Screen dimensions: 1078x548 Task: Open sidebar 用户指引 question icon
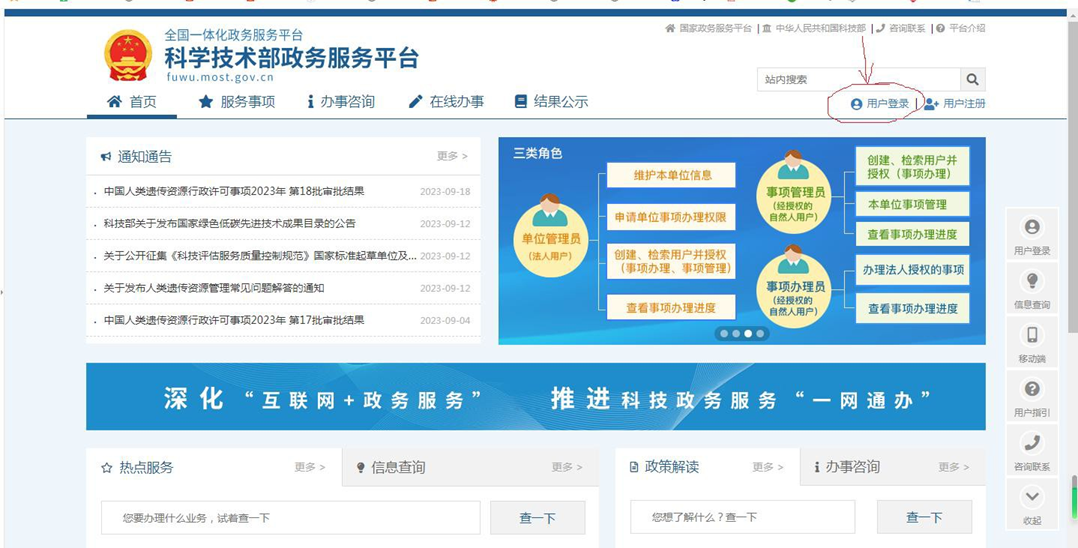click(1032, 389)
